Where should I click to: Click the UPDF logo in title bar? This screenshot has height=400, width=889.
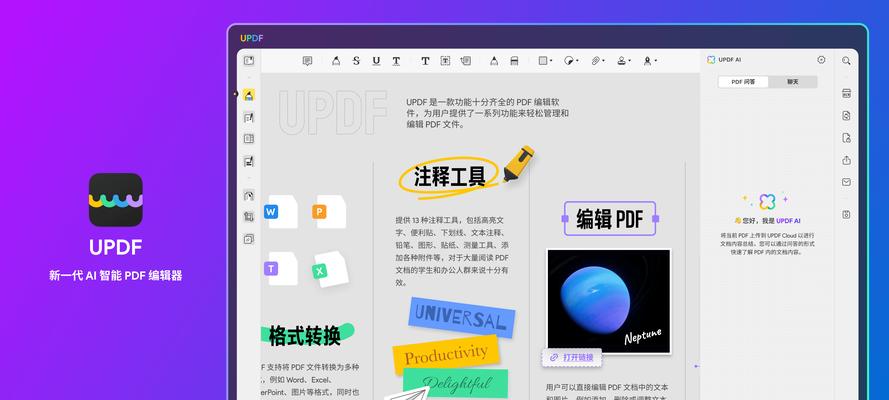coord(252,39)
